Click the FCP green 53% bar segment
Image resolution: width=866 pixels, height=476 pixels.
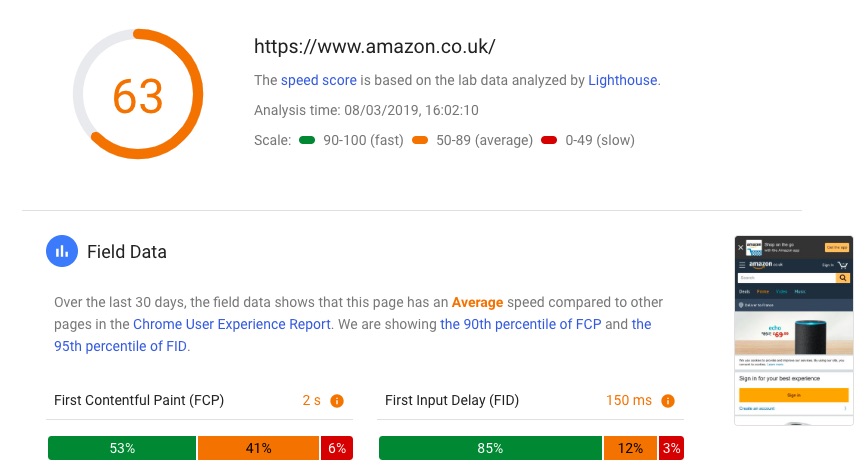pyautogui.click(x=122, y=448)
